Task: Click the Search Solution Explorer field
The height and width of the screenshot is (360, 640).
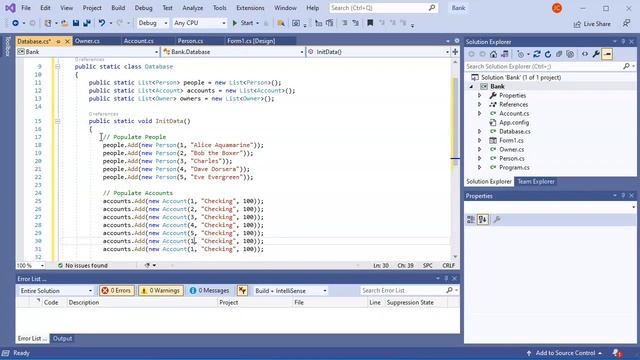Action: [x=550, y=66]
